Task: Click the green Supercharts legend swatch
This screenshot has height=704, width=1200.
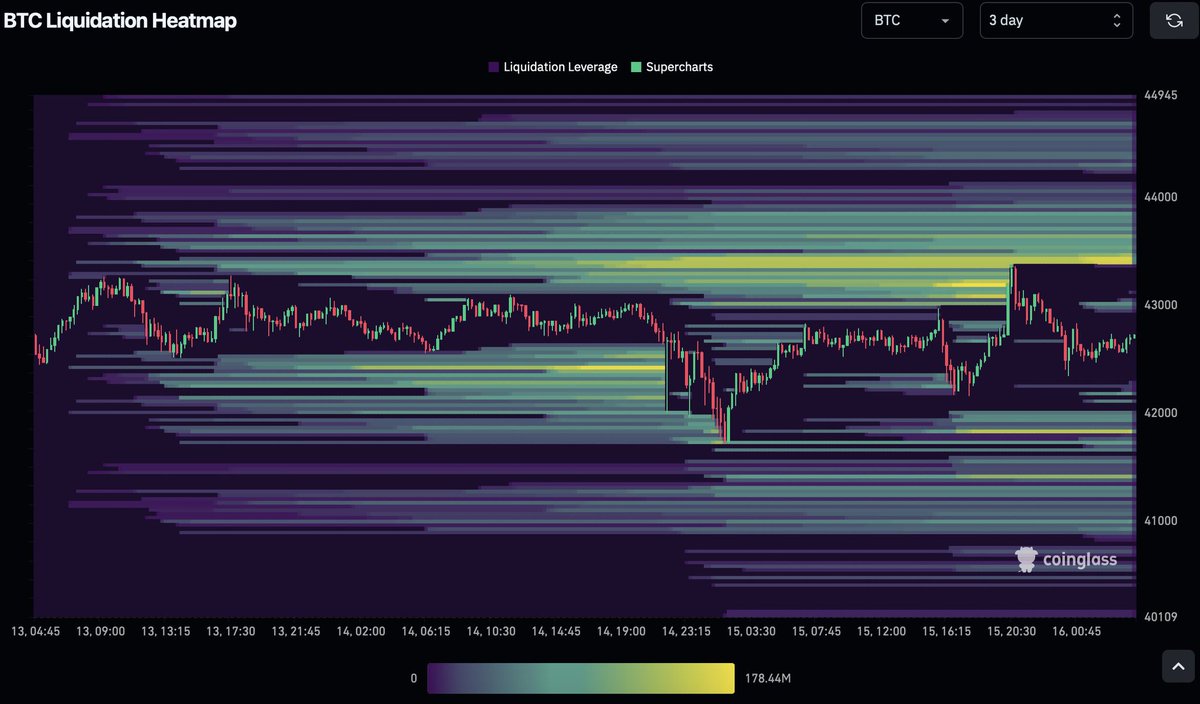Action: coord(636,67)
